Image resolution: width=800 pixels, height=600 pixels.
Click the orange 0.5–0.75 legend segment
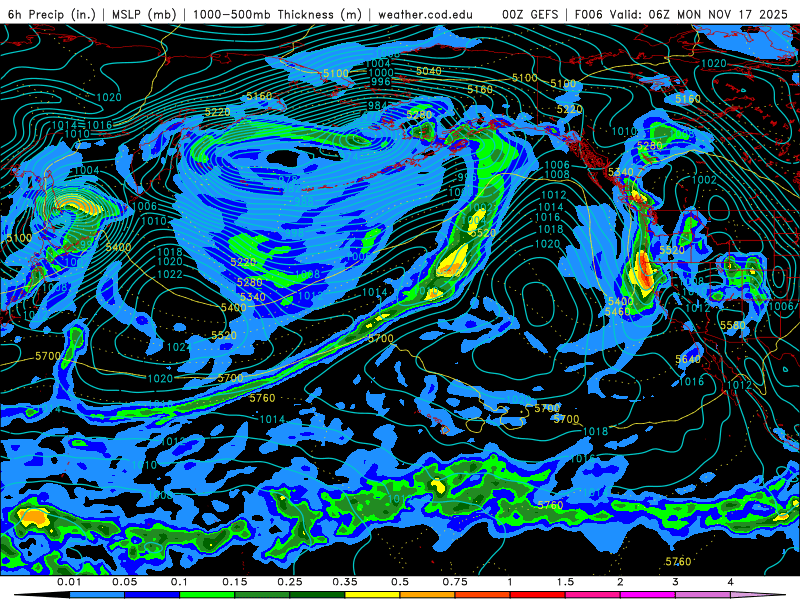coord(428,595)
